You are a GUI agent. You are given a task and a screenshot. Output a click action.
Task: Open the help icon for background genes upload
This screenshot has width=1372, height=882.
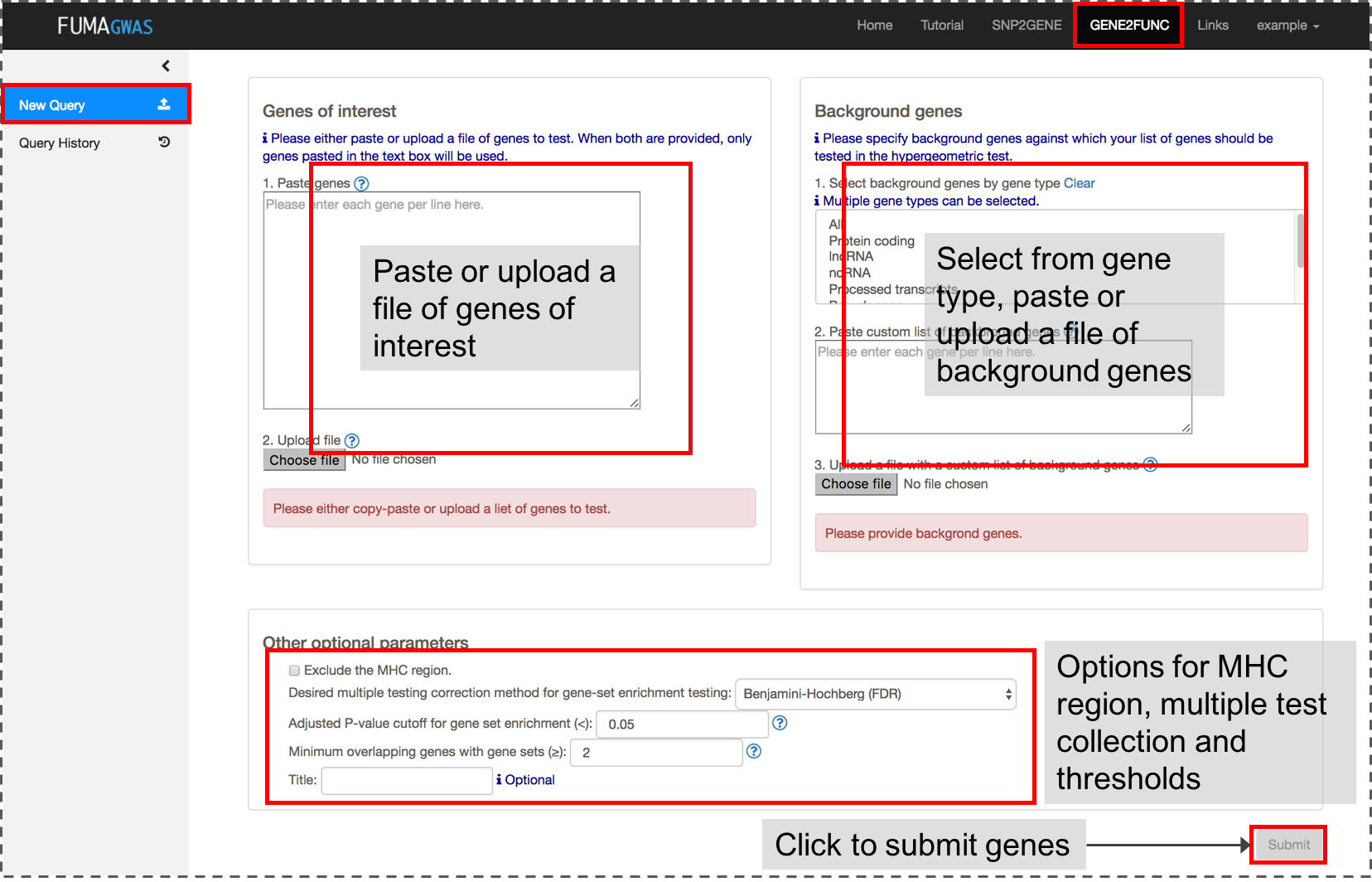(1150, 464)
